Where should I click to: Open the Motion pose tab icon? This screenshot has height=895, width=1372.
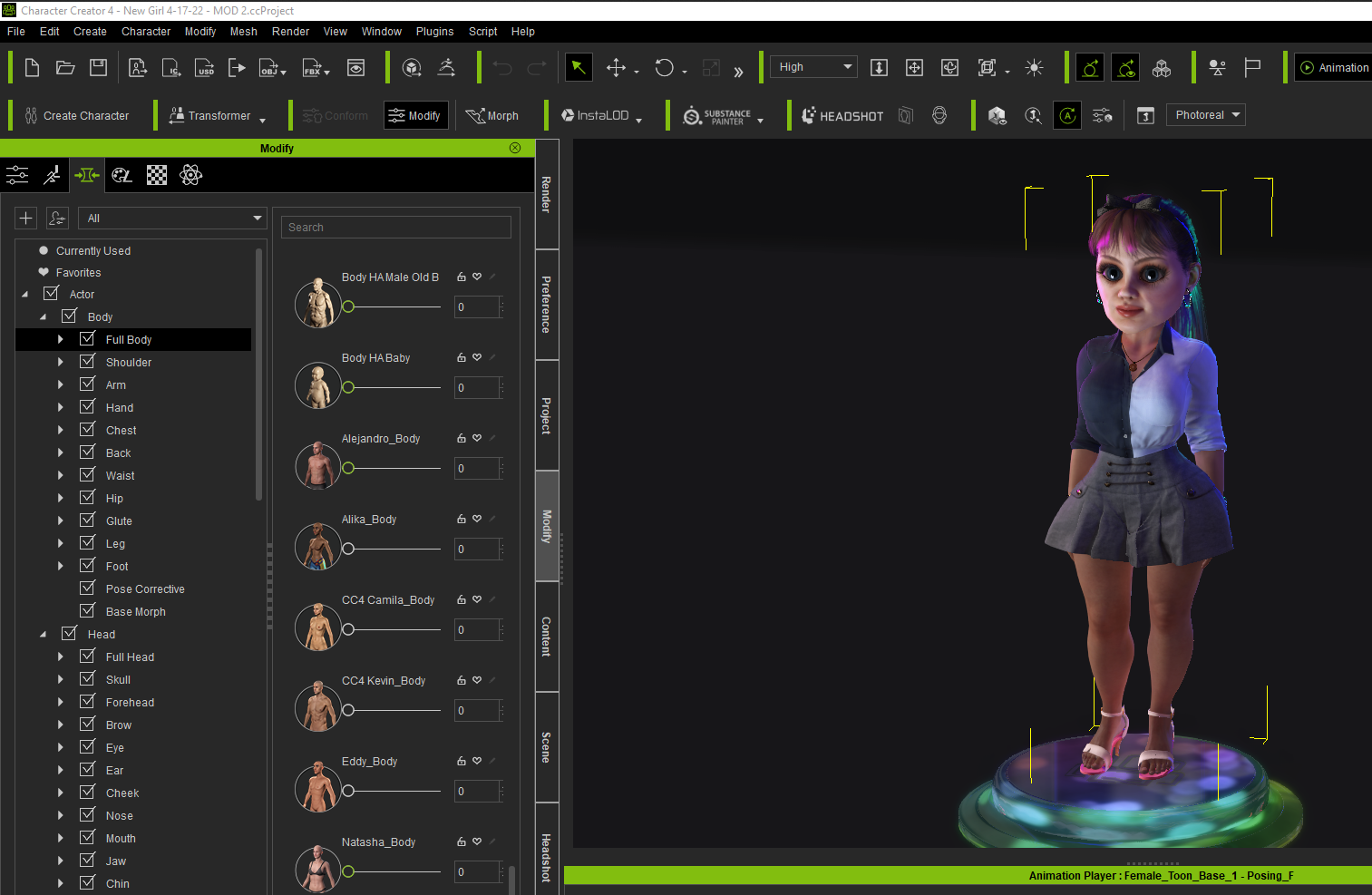pyautogui.click(x=52, y=175)
